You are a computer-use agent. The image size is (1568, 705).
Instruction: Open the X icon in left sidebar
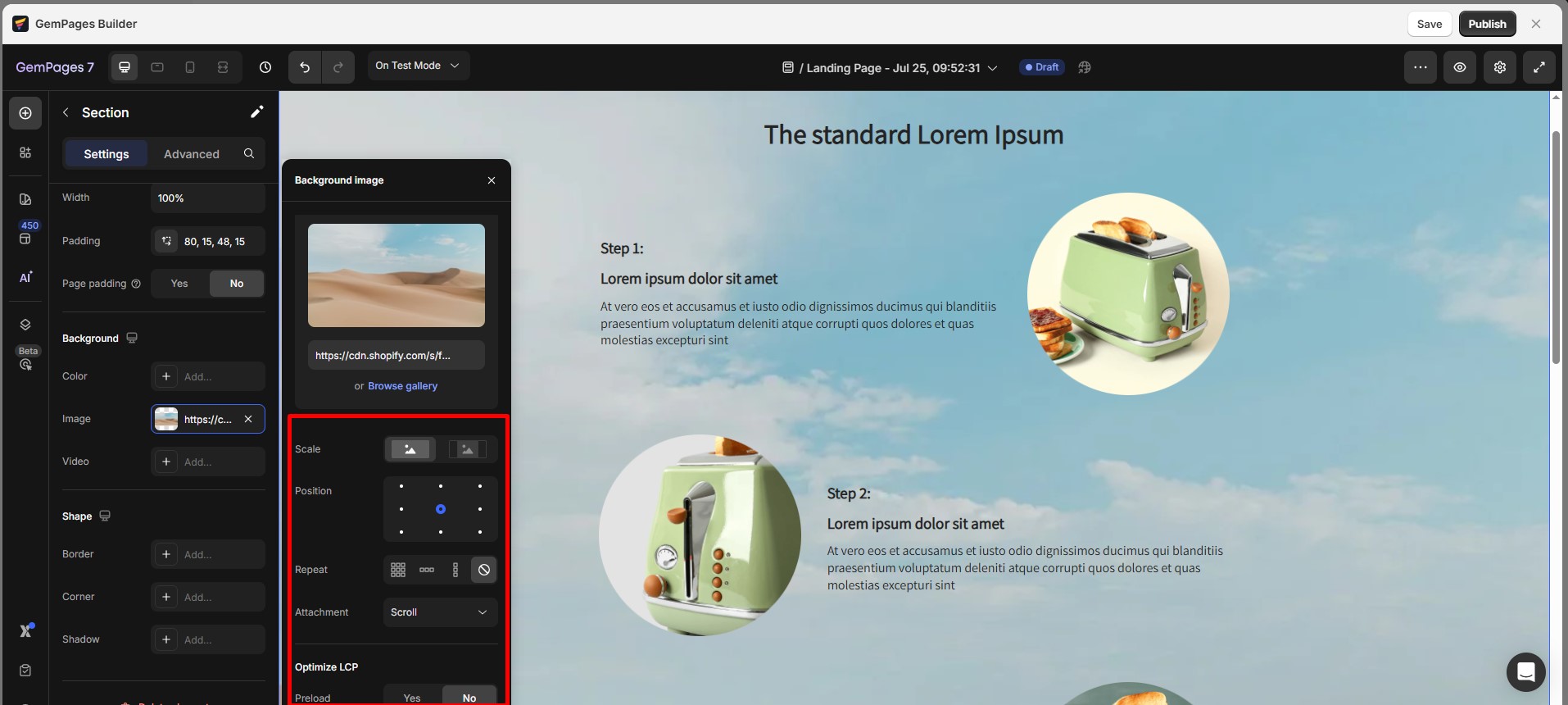tap(25, 630)
